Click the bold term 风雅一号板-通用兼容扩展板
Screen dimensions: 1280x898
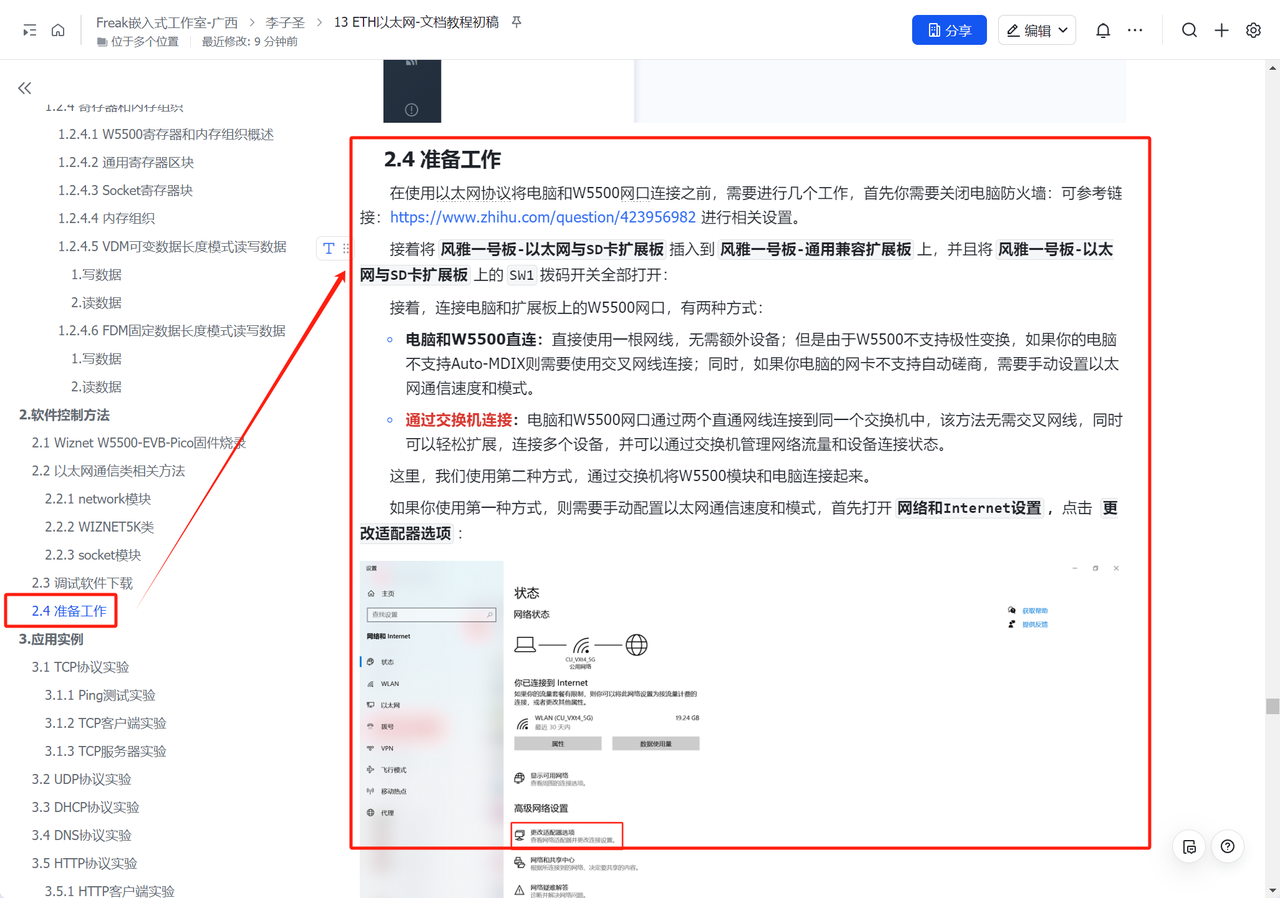816,249
